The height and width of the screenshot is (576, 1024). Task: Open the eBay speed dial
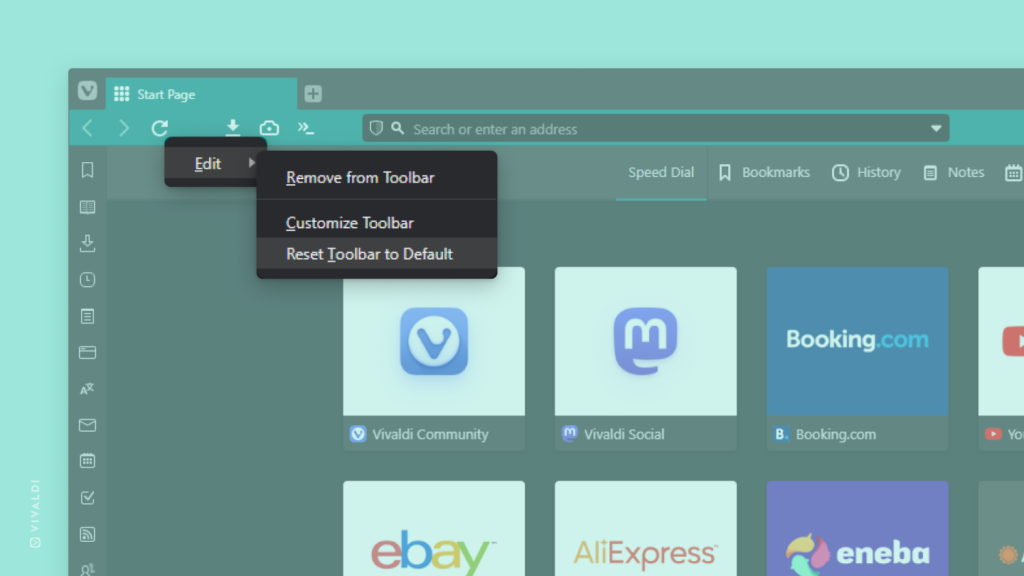434,528
